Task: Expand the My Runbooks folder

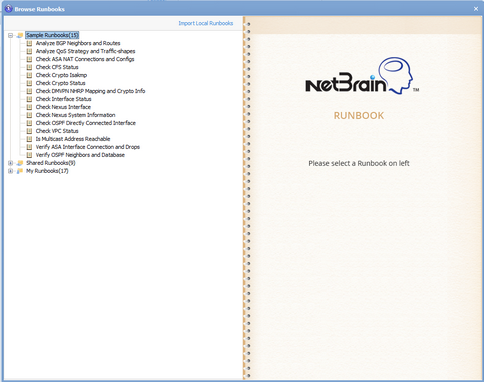Action: (10, 171)
